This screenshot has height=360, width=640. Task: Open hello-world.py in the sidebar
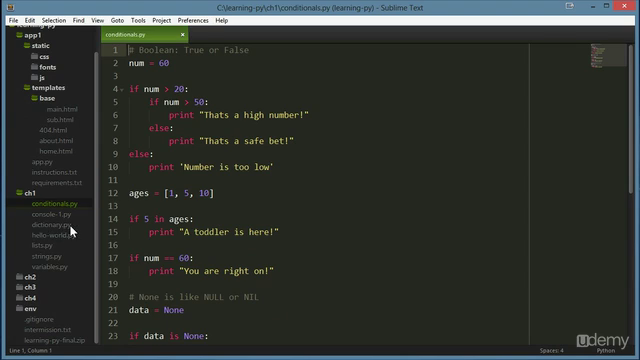click(53, 235)
